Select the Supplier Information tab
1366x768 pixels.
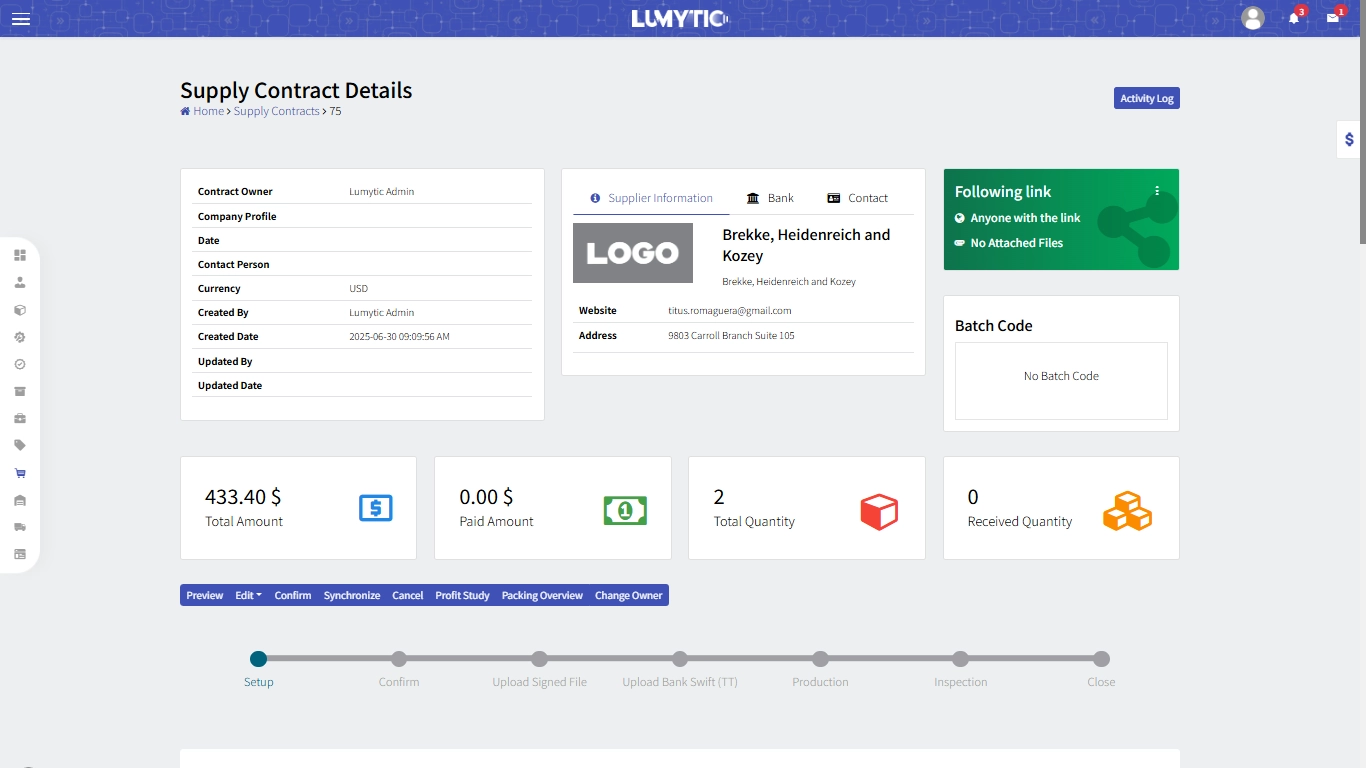coord(651,198)
